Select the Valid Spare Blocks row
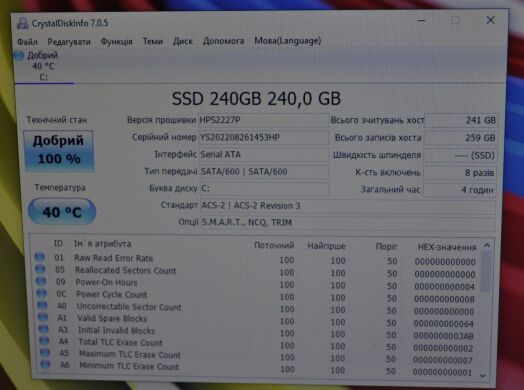This screenshot has width=524, height=390. point(256,320)
